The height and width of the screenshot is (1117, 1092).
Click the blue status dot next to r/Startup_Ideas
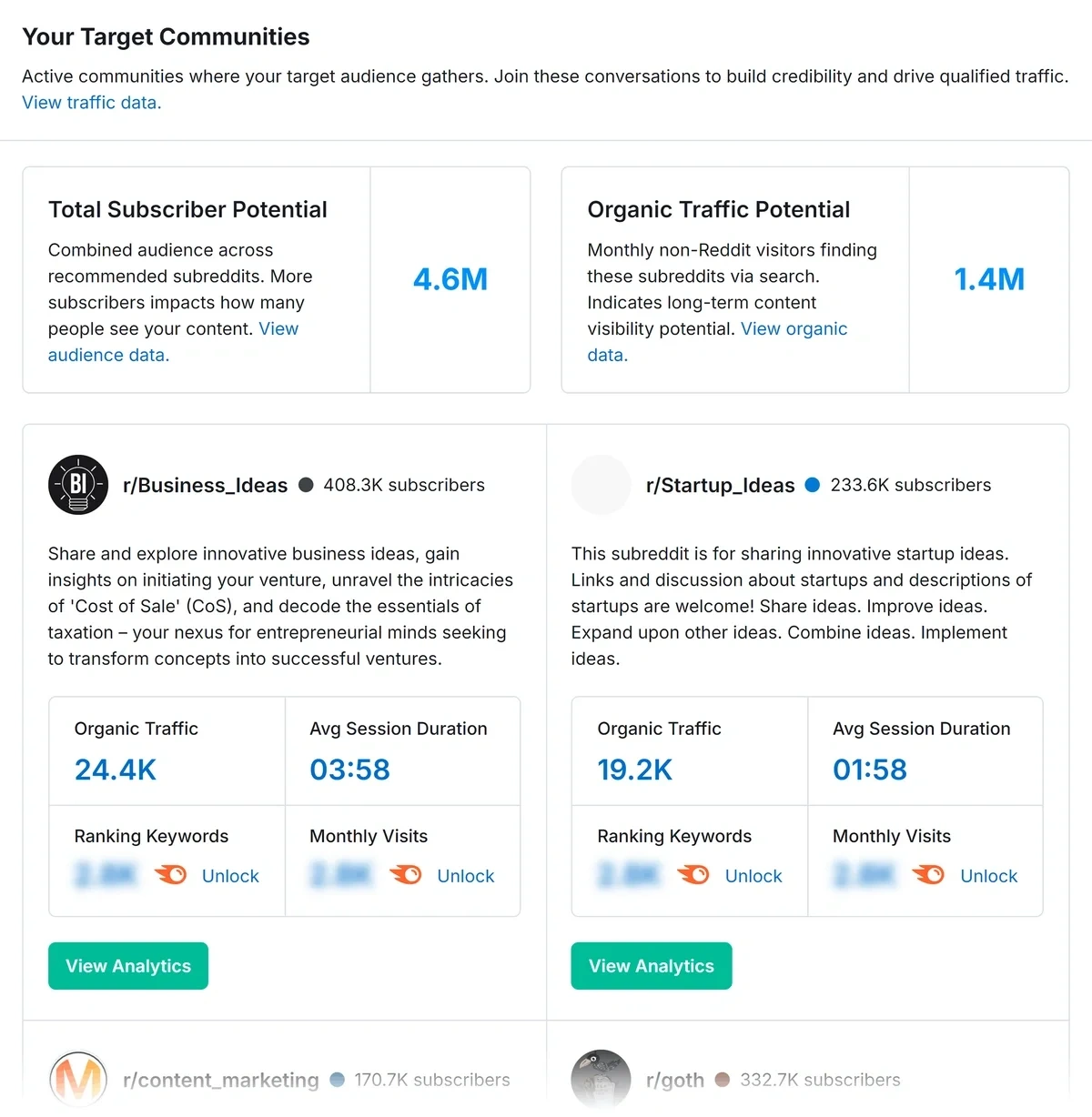(812, 485)
